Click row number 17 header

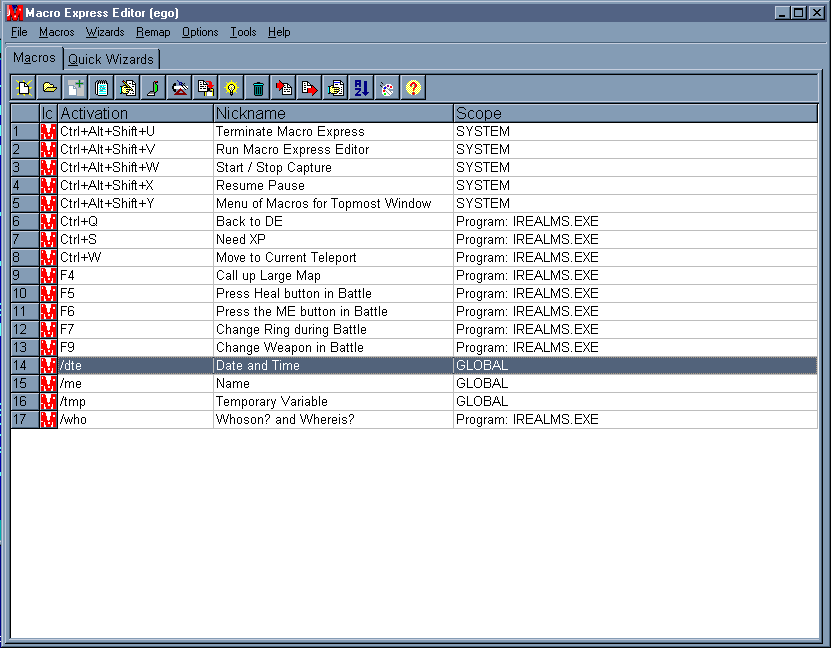[x=25, y=420]
